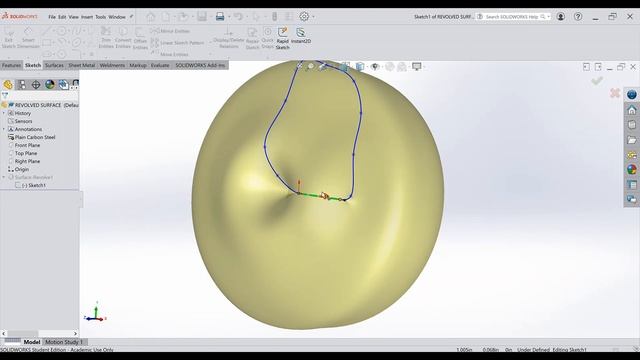Run the Repair Sketch tool

click(252, 38)
